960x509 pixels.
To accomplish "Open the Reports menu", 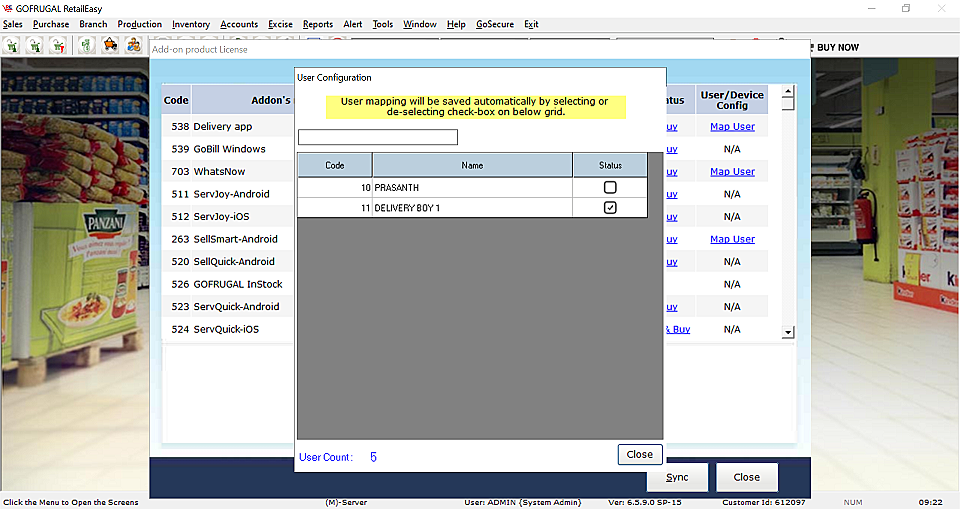I will 318,24.
